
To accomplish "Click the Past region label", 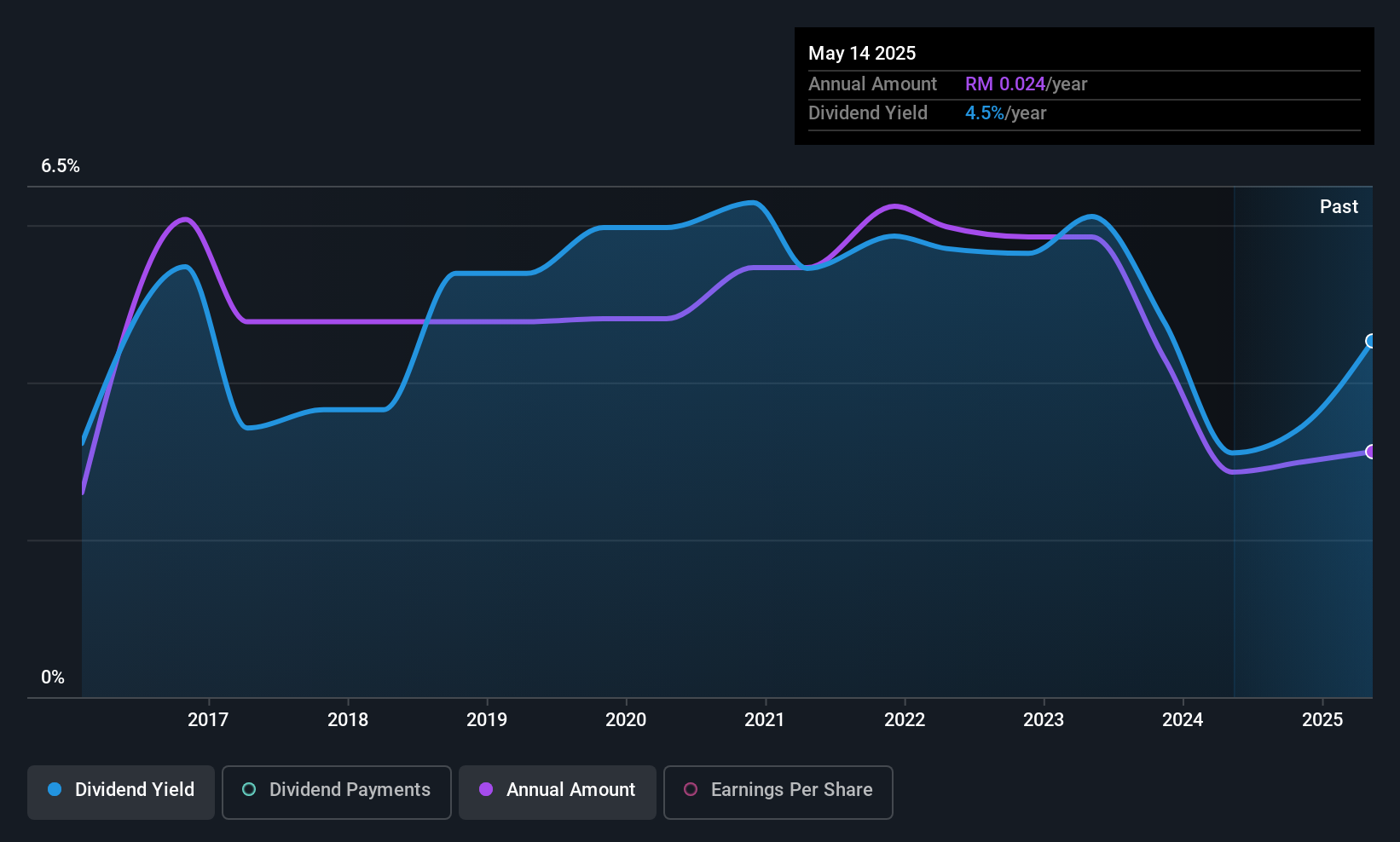I will pos(1339,206).
